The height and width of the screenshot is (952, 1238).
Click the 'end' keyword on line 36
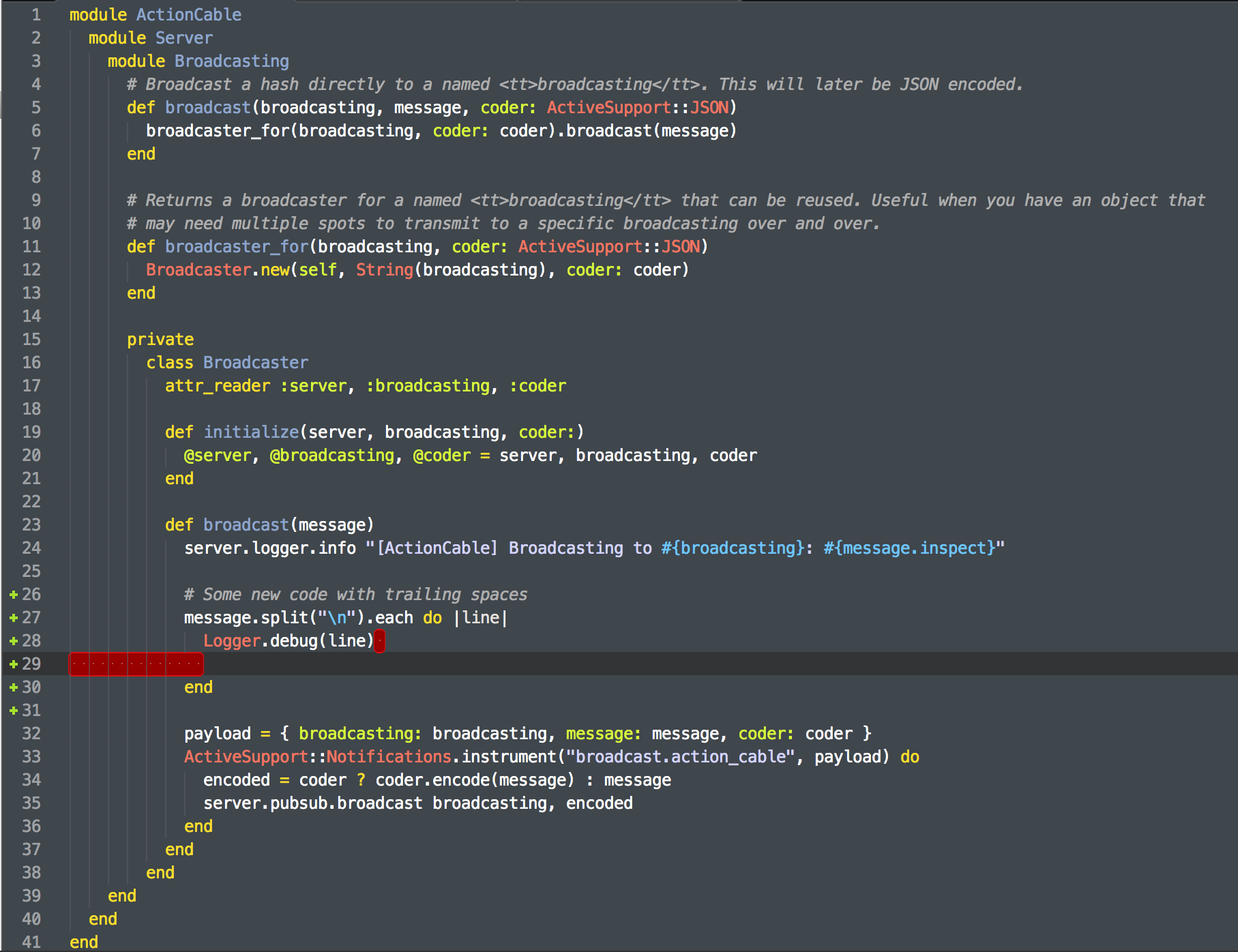coord(198,827)
